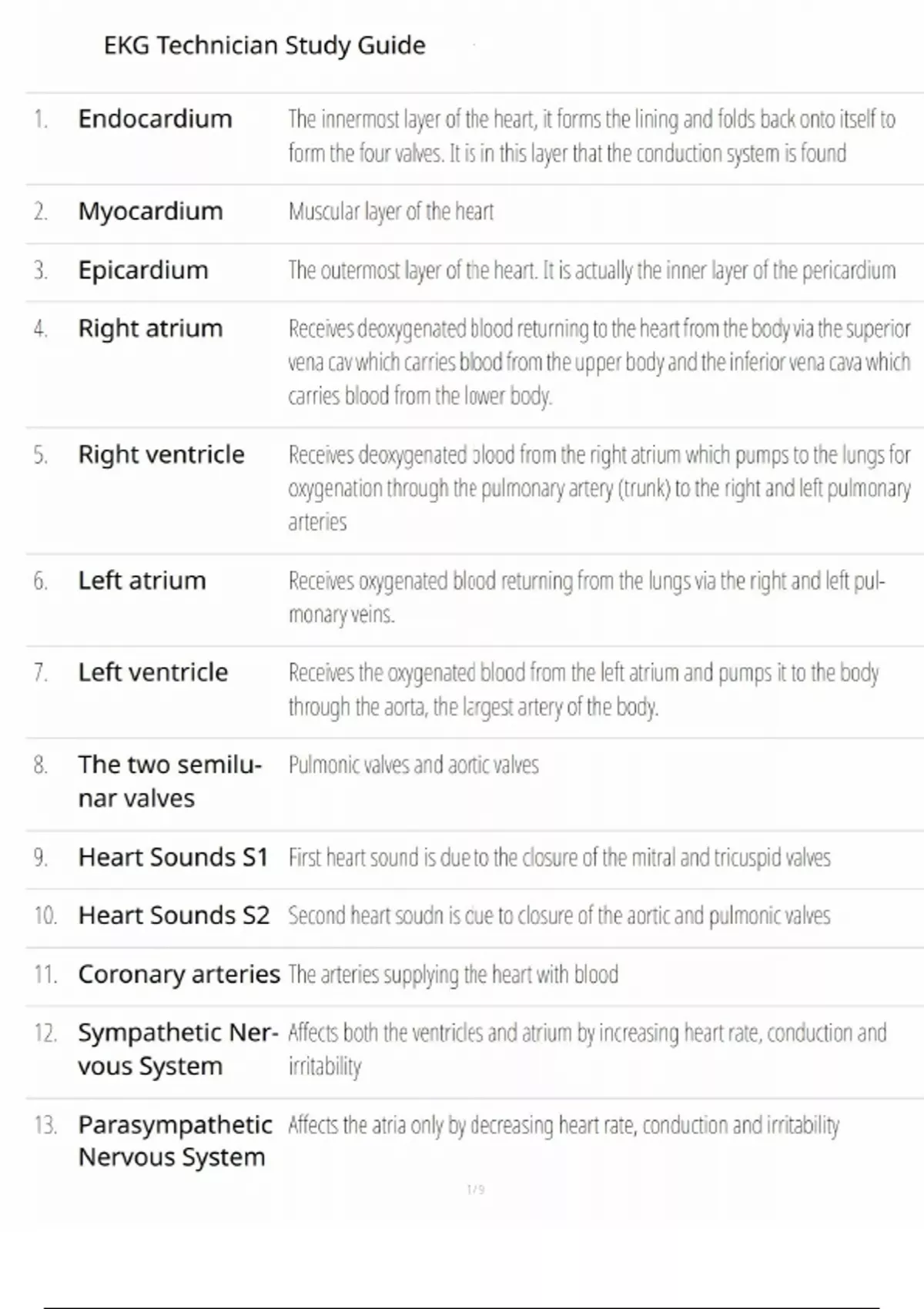Screen dimensions: 924x1309
Task: Select the "Epicardium" heading
Action: pos(143,270)
